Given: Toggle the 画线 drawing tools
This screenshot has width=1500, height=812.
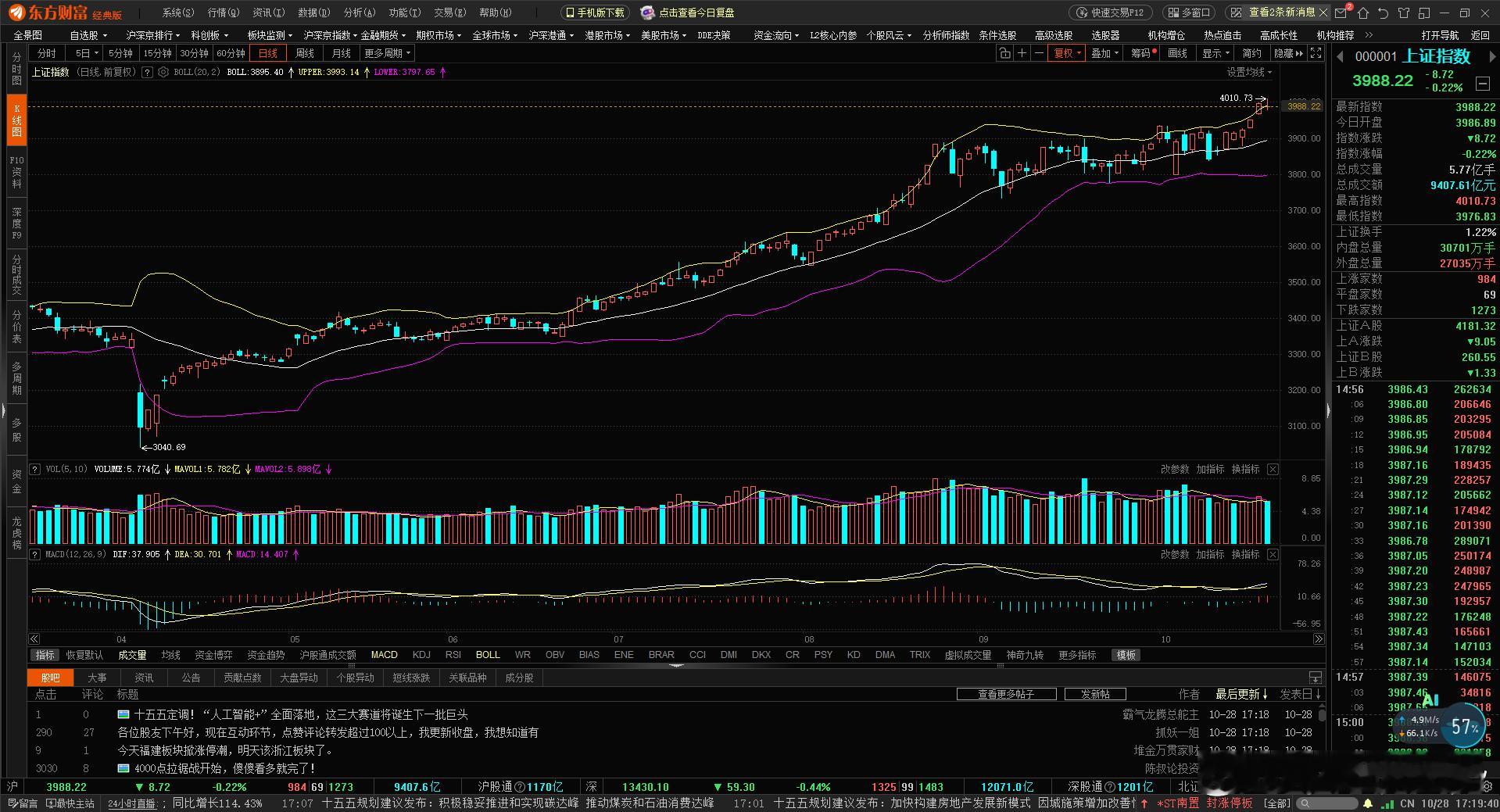Looking at the screenshot, I should (1177, 53).
